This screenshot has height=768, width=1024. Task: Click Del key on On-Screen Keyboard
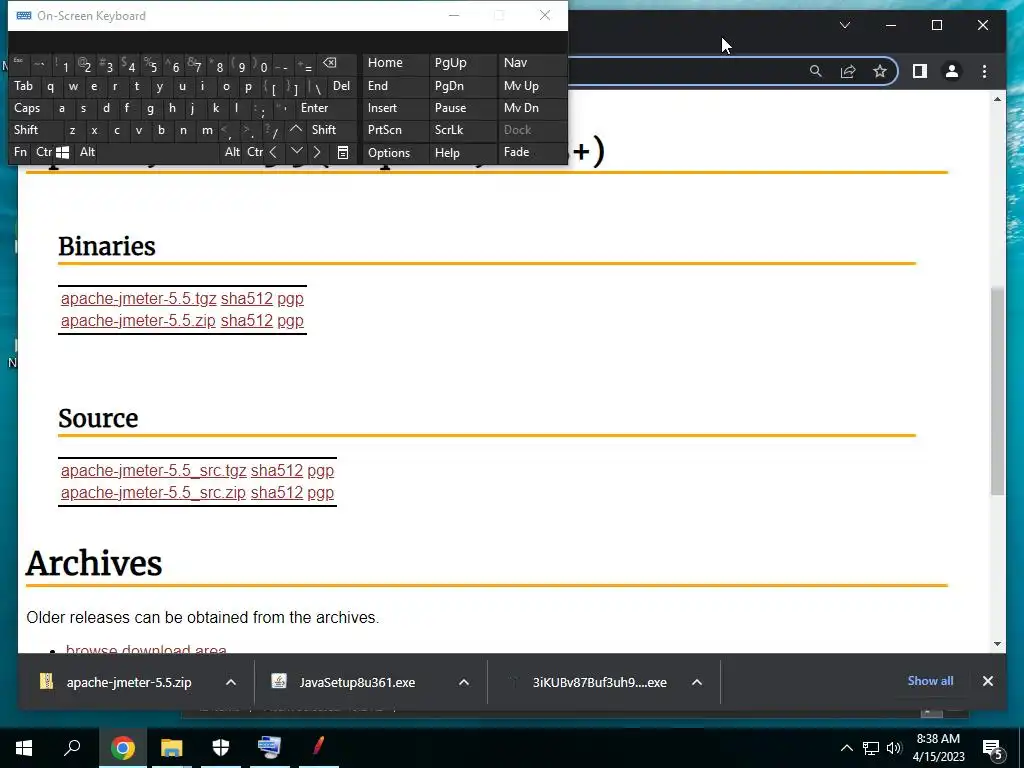click(342, 86)
